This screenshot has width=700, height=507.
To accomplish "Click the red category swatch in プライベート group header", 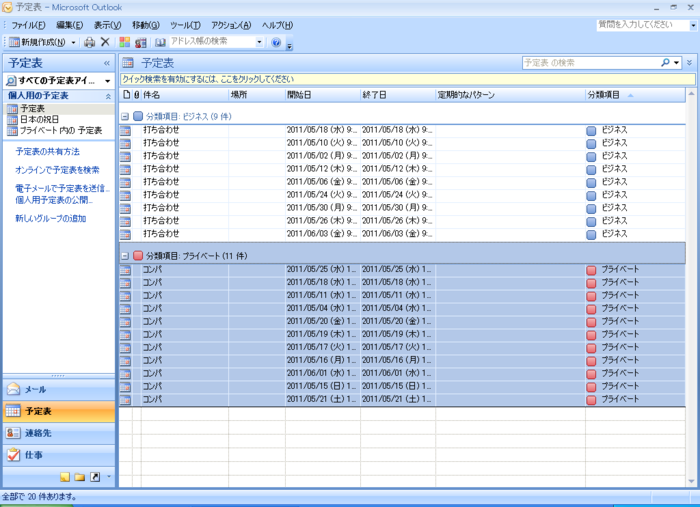I will click(138, 255).
